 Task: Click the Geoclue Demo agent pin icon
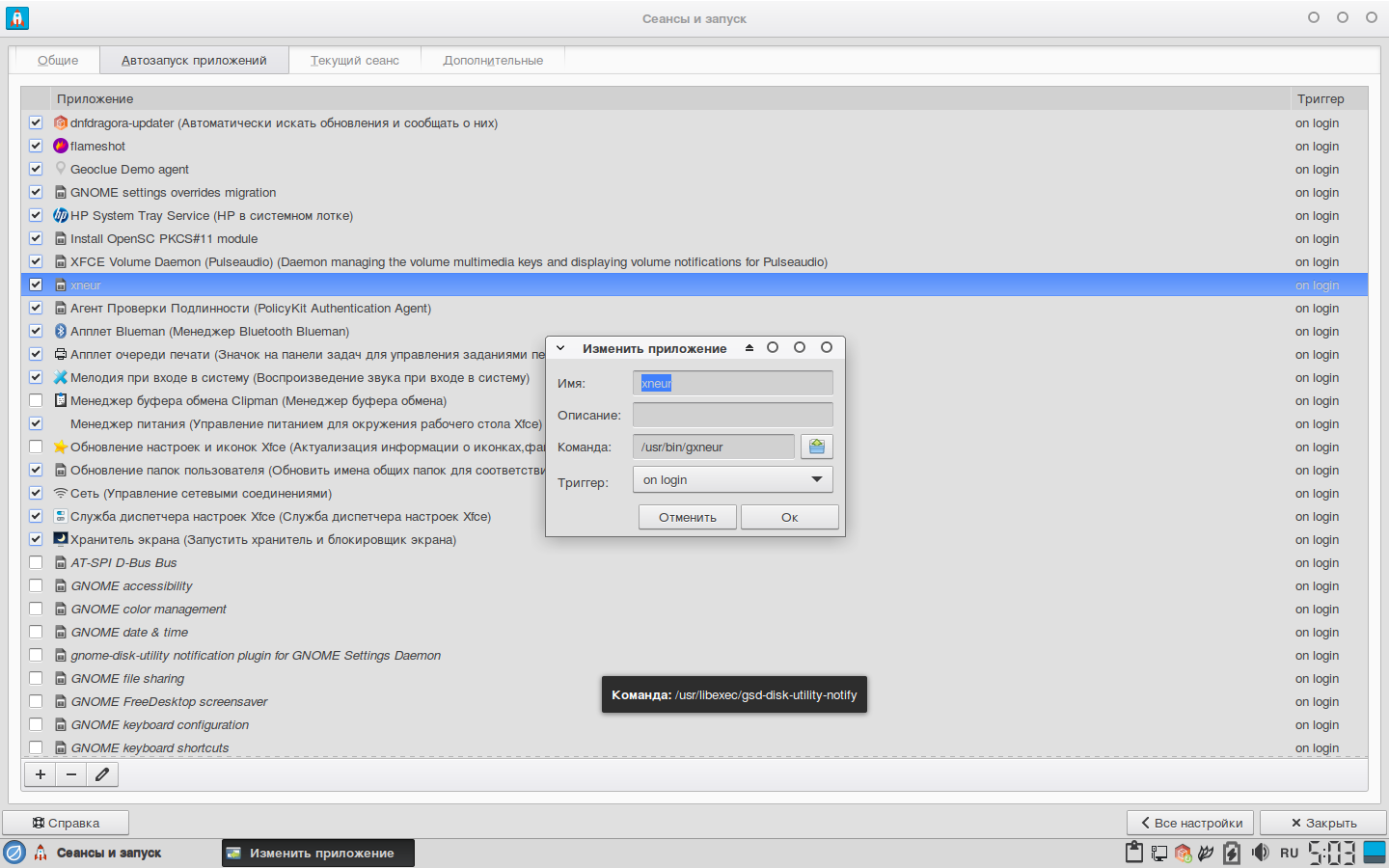[x=61, y=170]
